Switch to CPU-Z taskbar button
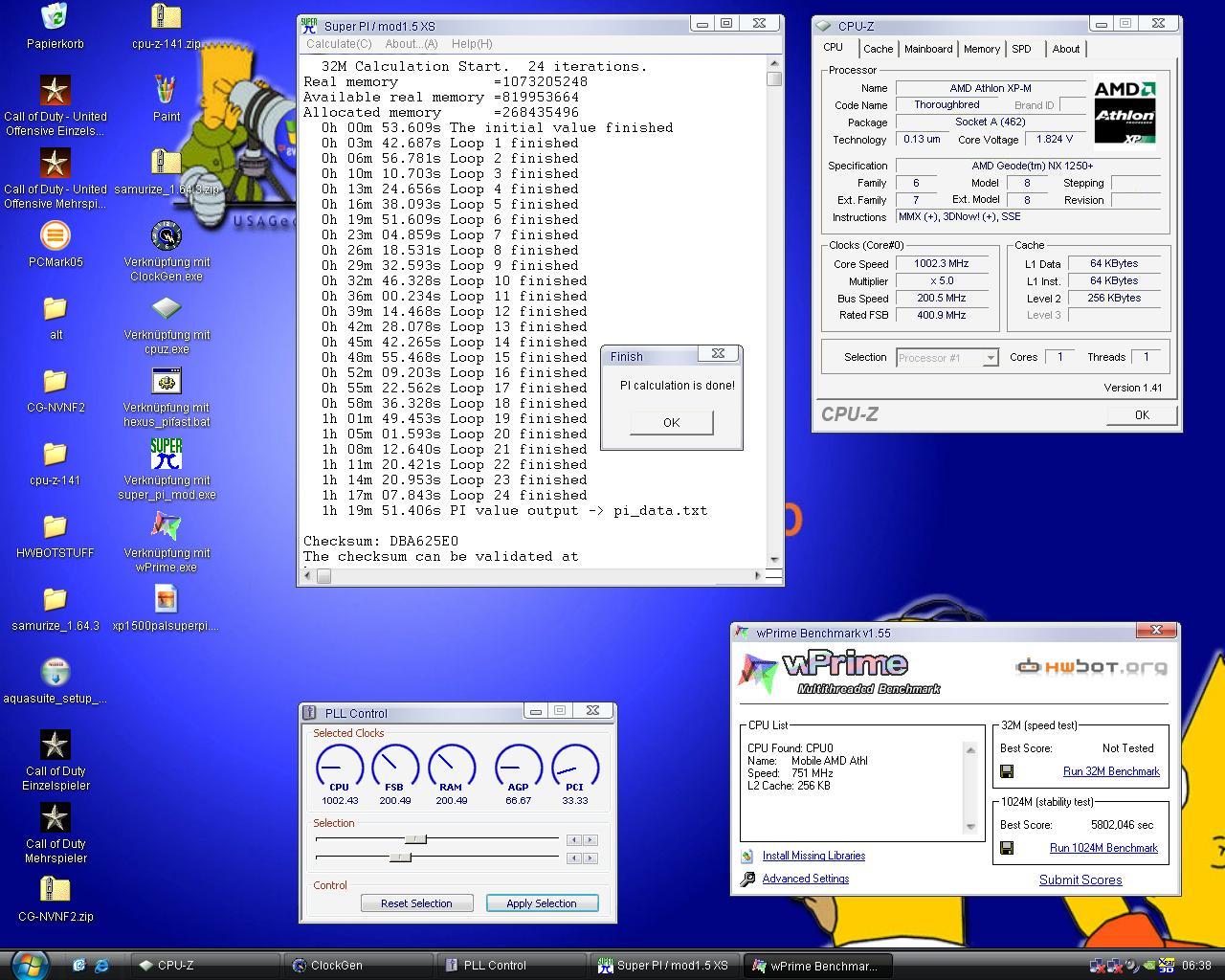This screenshot has height=980, width=1225. tap(205, 966)
